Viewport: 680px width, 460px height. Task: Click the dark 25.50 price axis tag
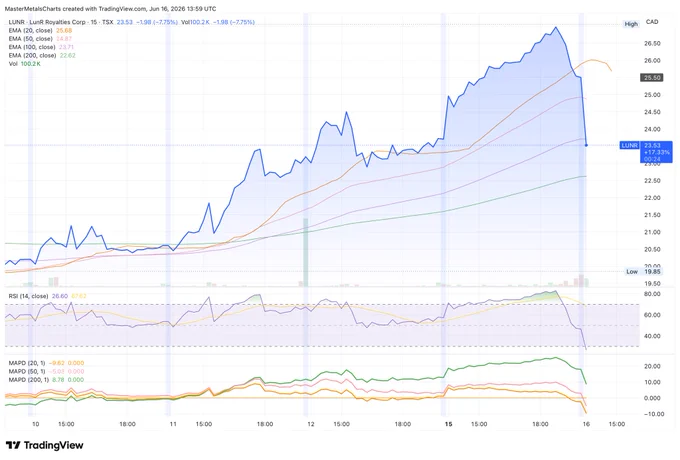(652, 78)
